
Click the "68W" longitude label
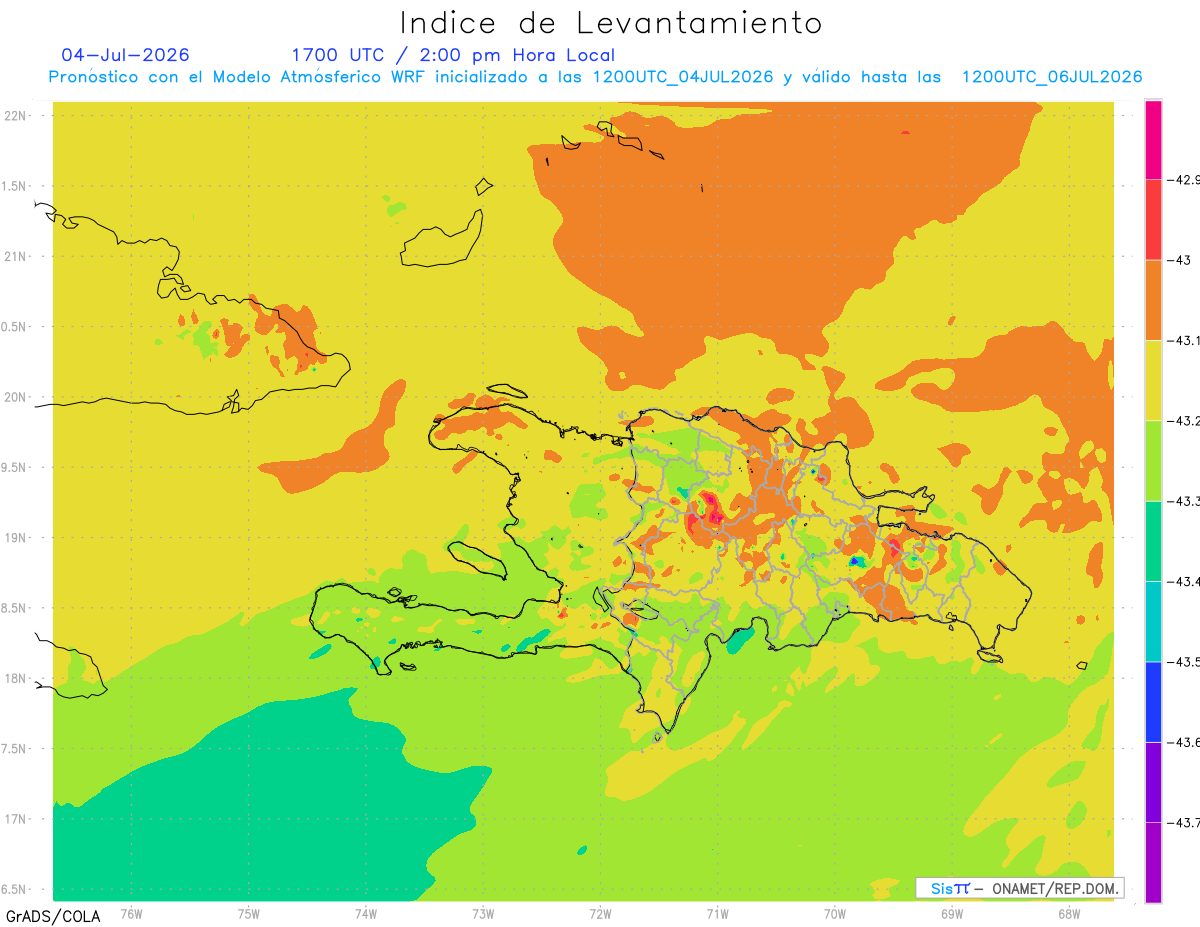(1069, 913)
